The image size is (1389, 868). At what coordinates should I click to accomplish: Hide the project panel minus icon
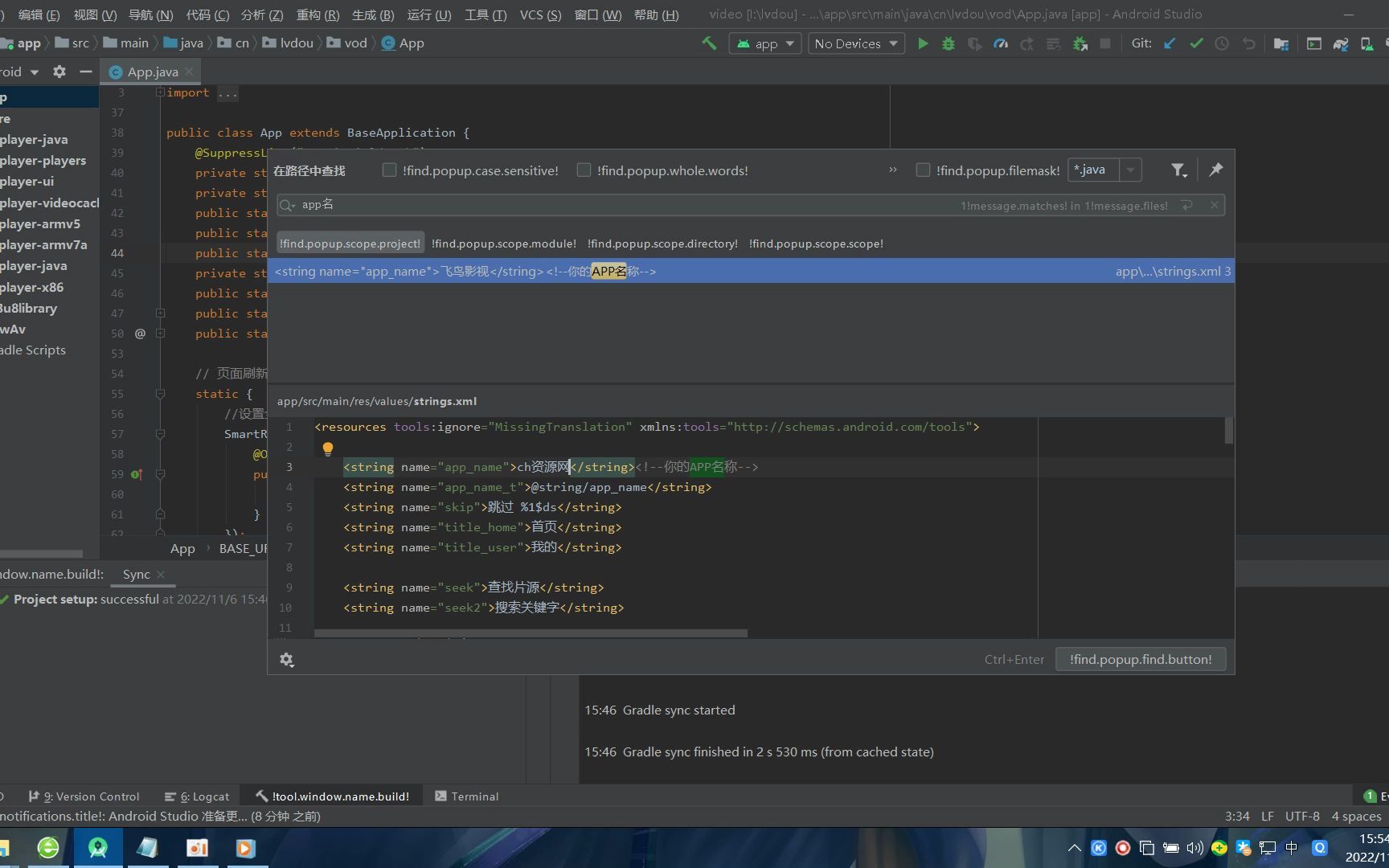point(86,72)
